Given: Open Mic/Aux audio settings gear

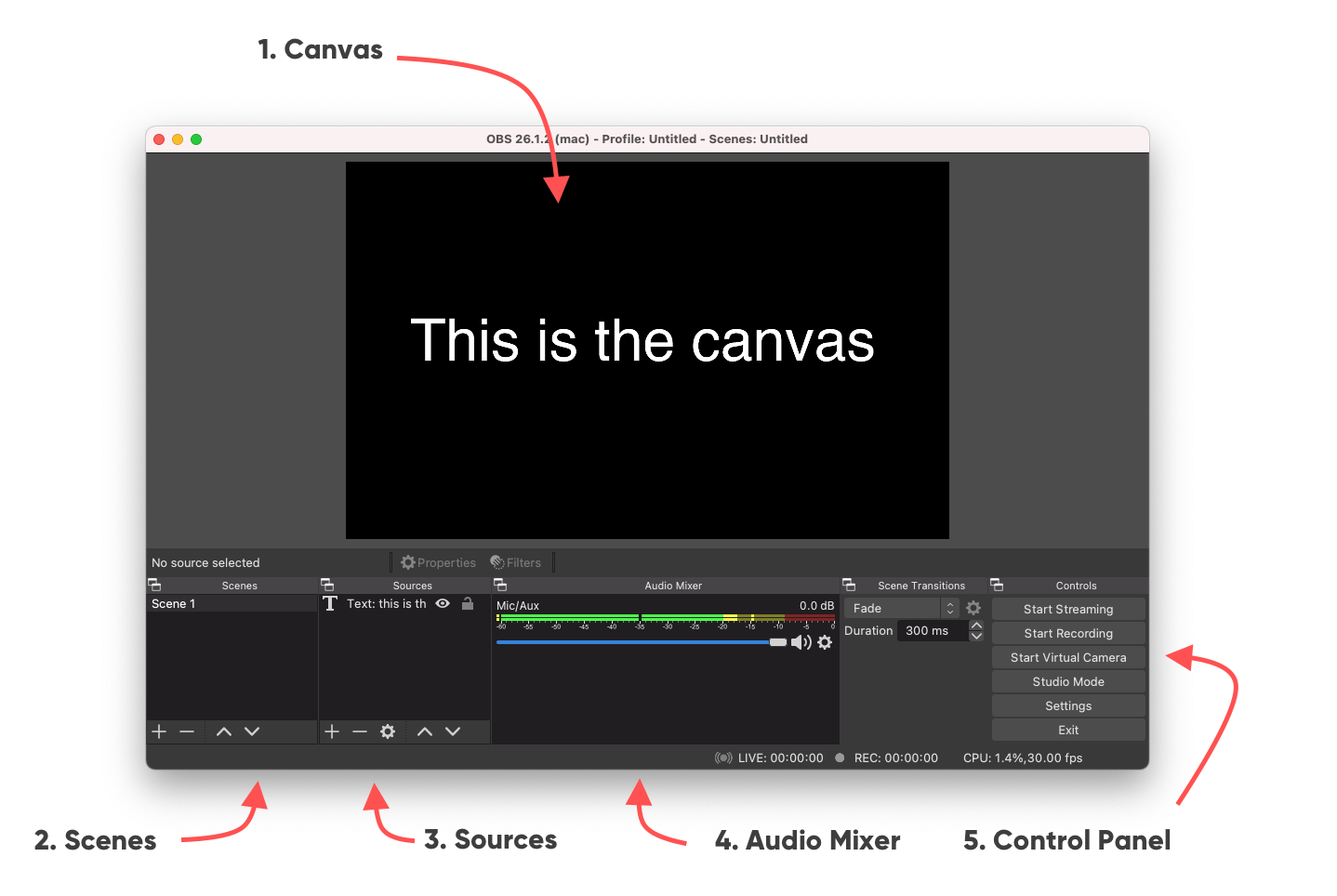Looking at the screenshot, I should (825, 642).
